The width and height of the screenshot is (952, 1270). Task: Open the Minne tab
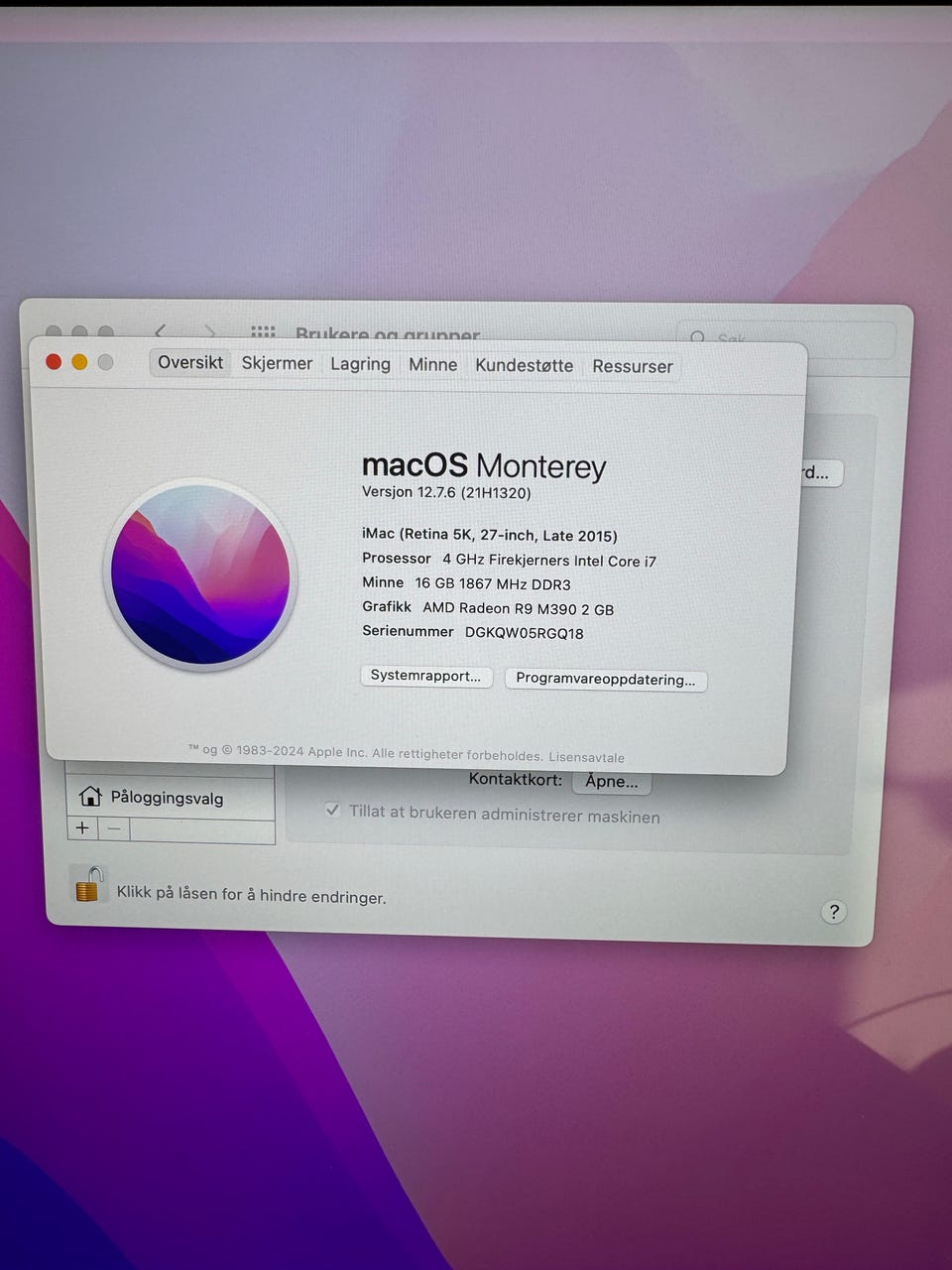click(x=433, y=364)
